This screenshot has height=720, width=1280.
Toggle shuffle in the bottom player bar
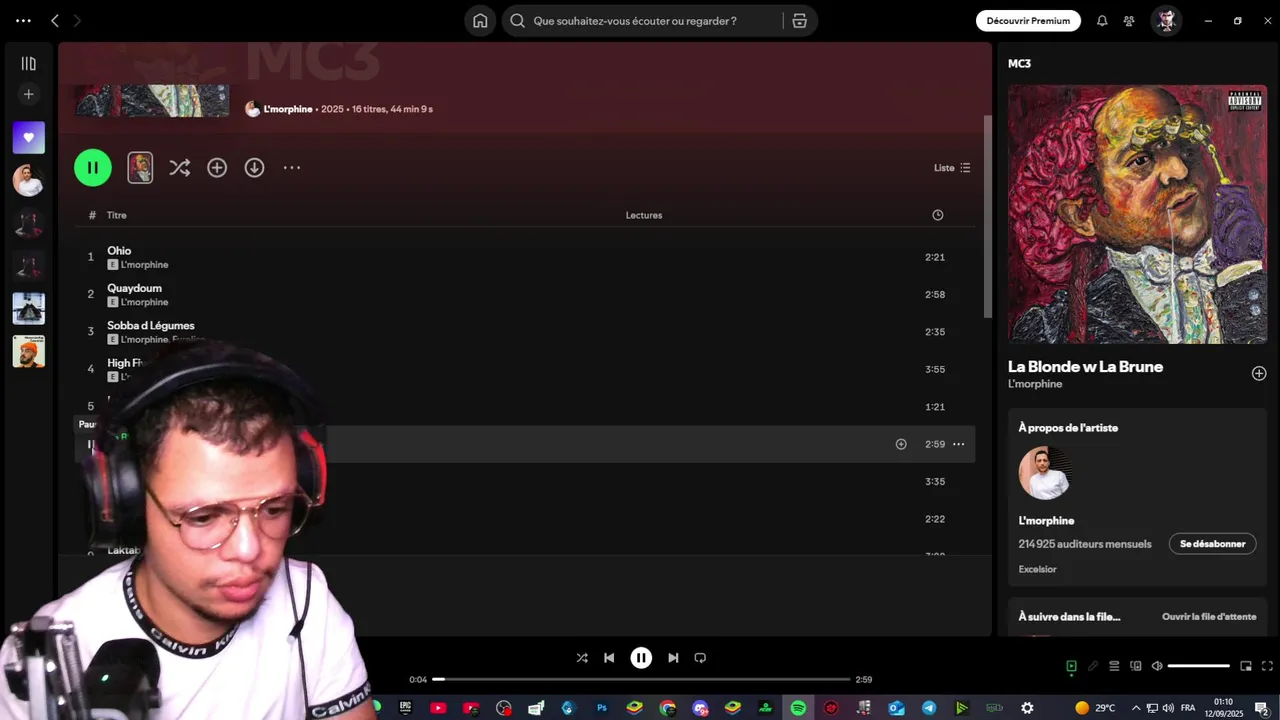tap(582, 658)
